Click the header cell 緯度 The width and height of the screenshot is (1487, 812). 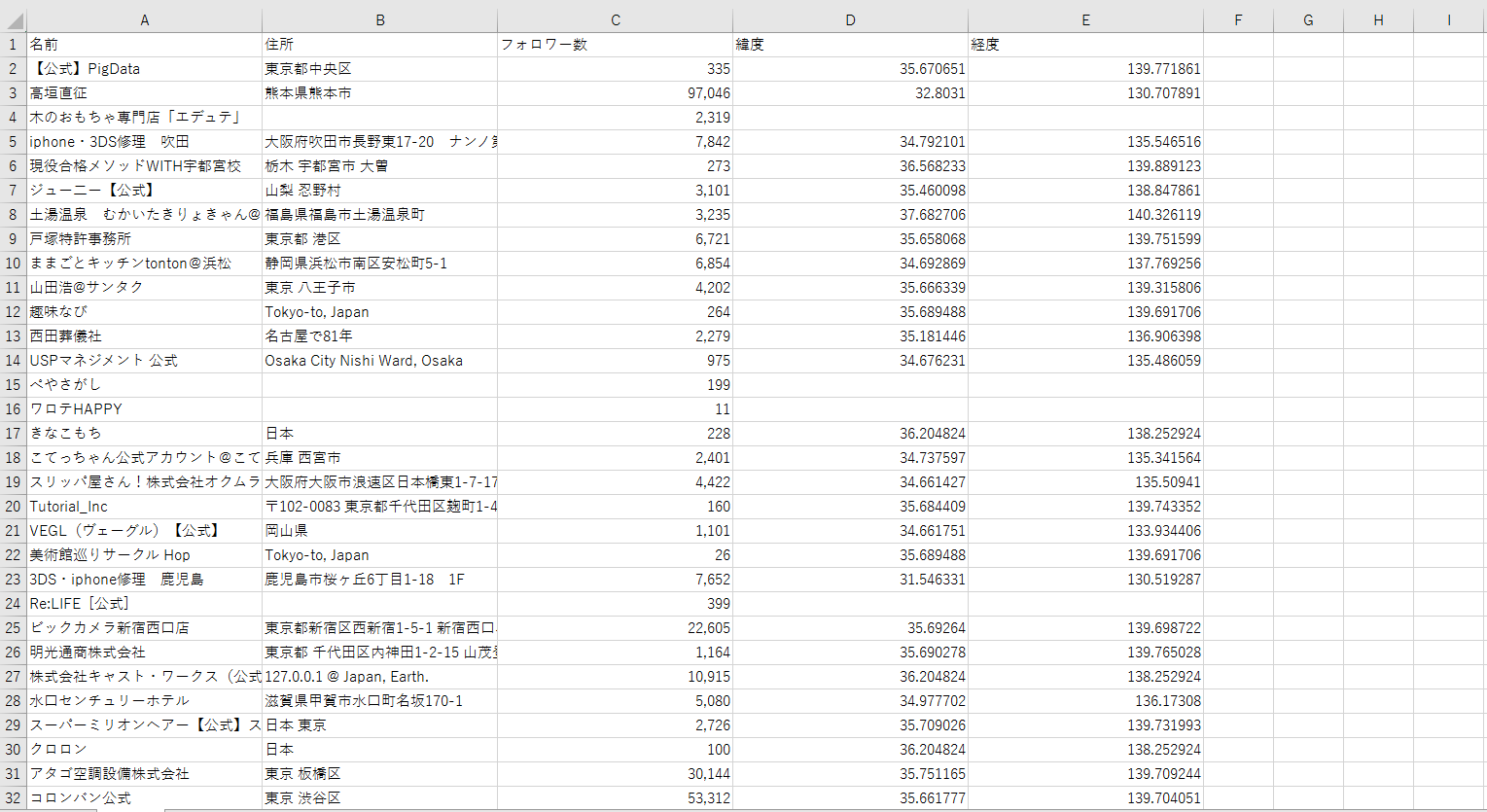point(851,45)
